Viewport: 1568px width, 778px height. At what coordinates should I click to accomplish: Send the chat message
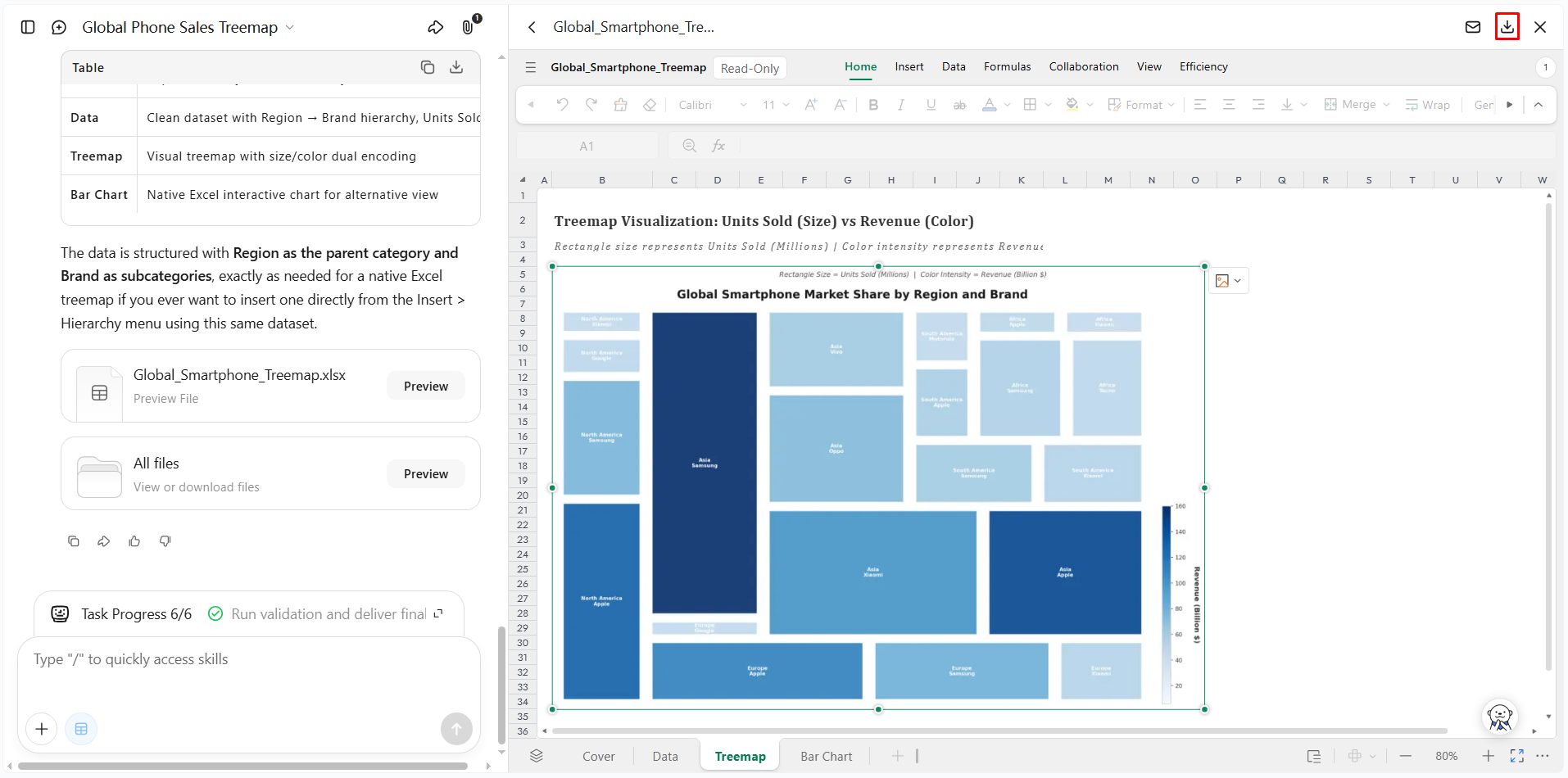[456, 729]
